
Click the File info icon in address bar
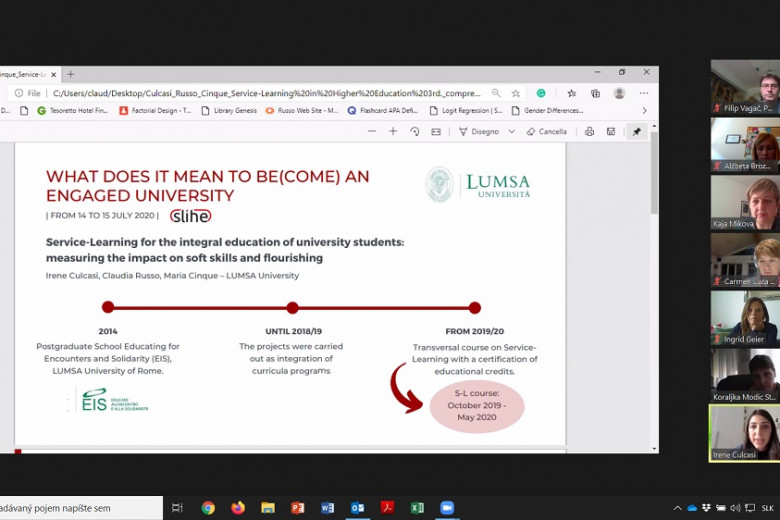point(19,93)
